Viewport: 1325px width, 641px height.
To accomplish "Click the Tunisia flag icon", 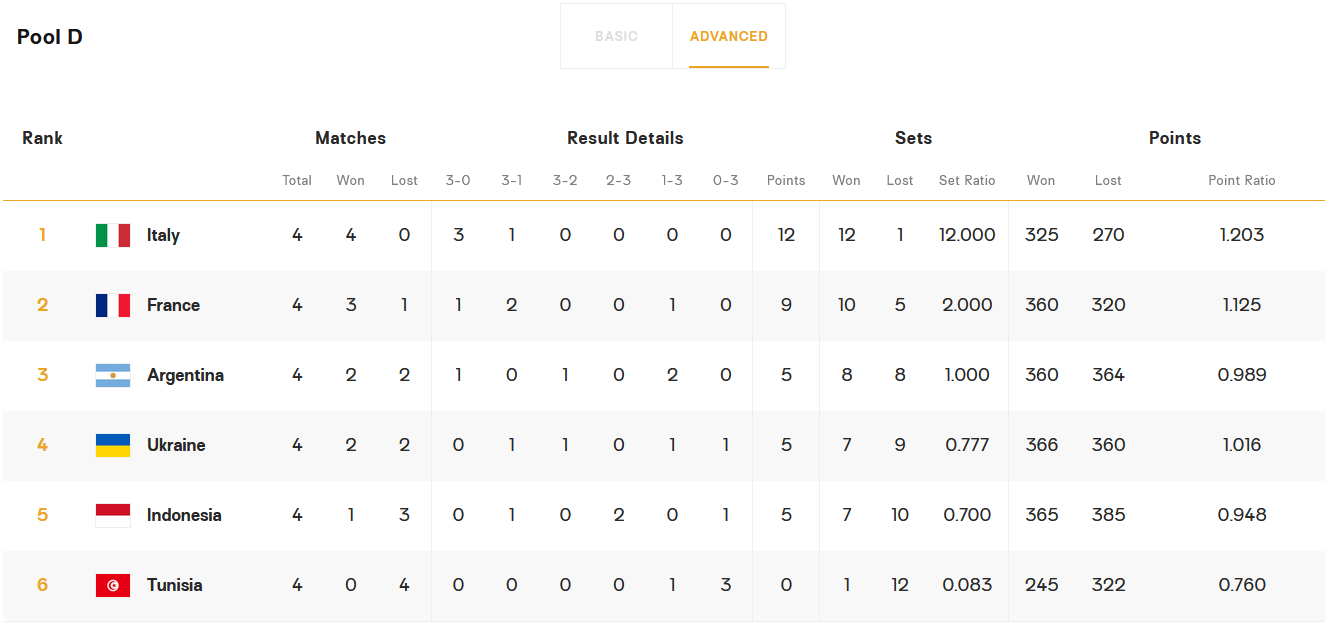I will pos(113,585).
